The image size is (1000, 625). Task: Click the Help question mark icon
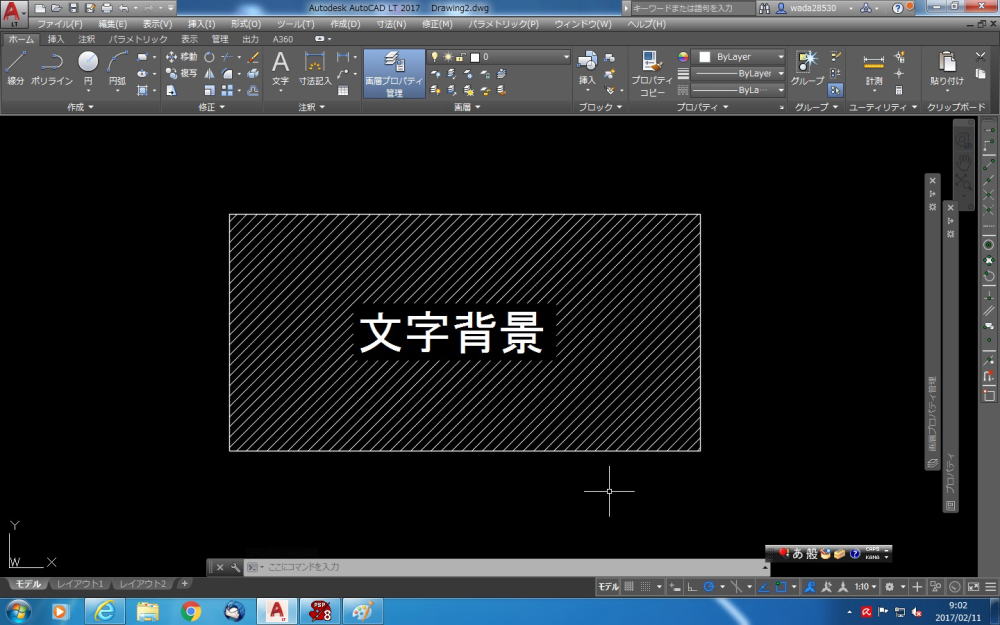[897, 8]
